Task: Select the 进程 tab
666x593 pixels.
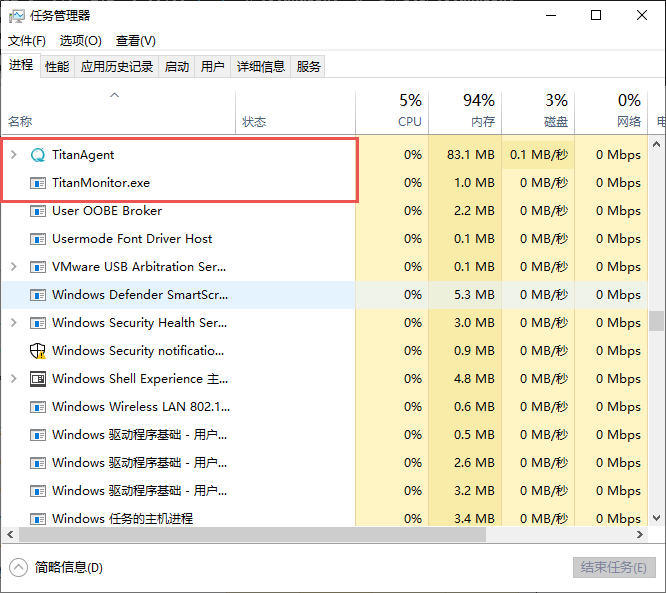Action: [x=21, y=65]
